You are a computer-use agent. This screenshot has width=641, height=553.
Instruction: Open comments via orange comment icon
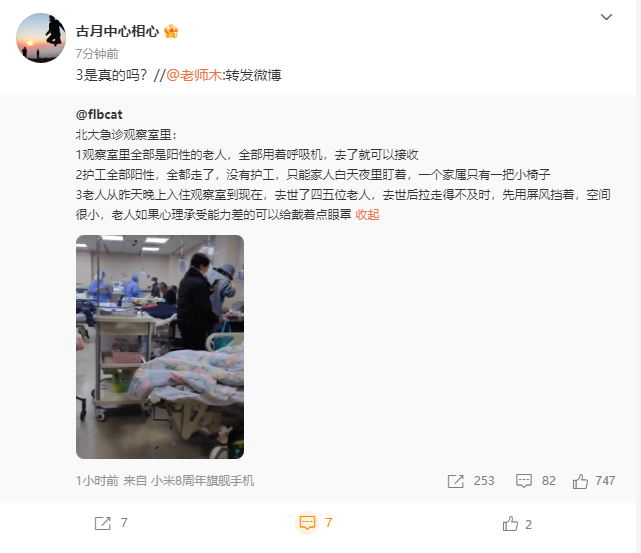tap(307, 523)
